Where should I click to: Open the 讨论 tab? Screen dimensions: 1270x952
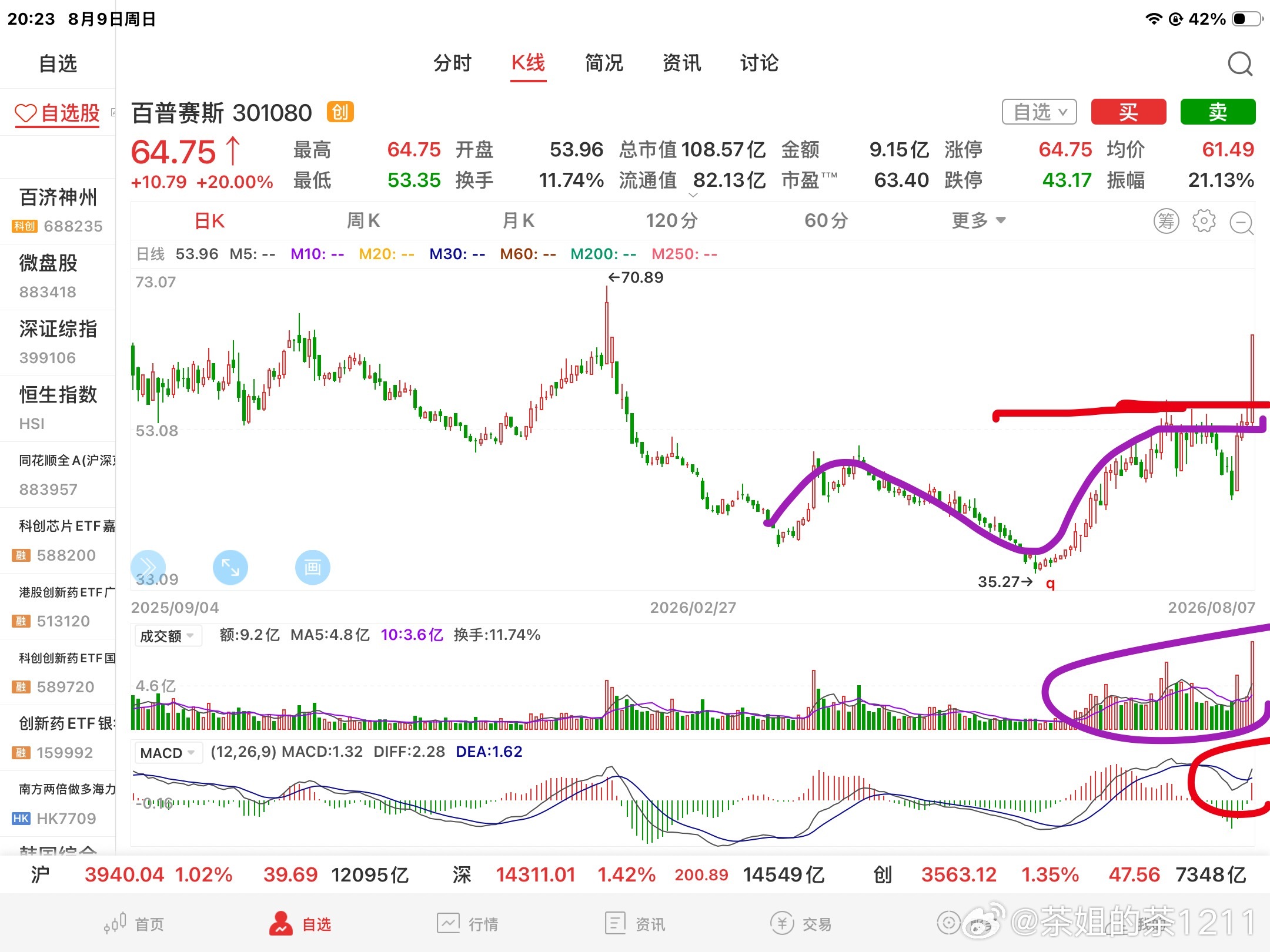click(759, 63)
